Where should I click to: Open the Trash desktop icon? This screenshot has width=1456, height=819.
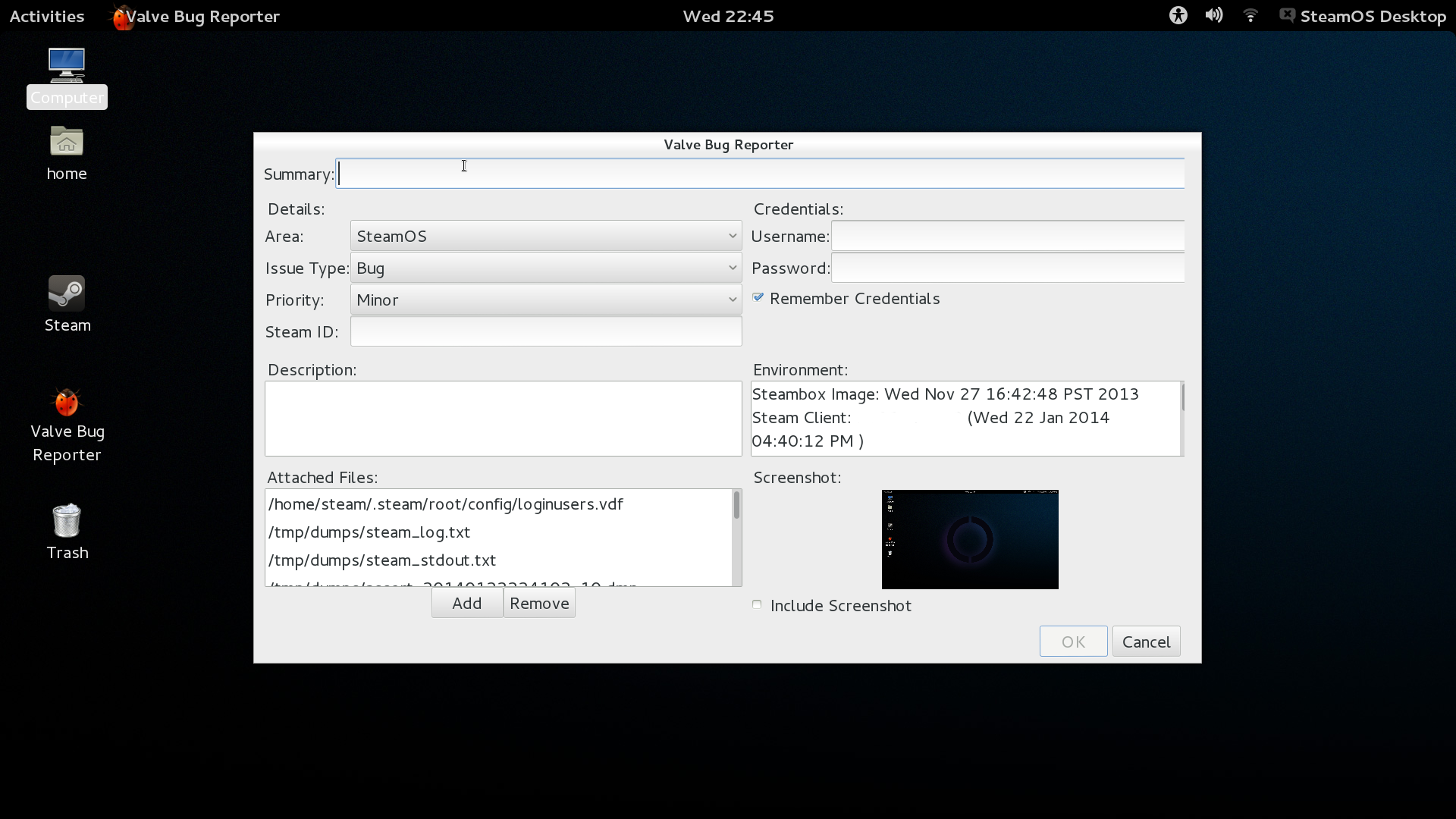click(x=67, y=522)
